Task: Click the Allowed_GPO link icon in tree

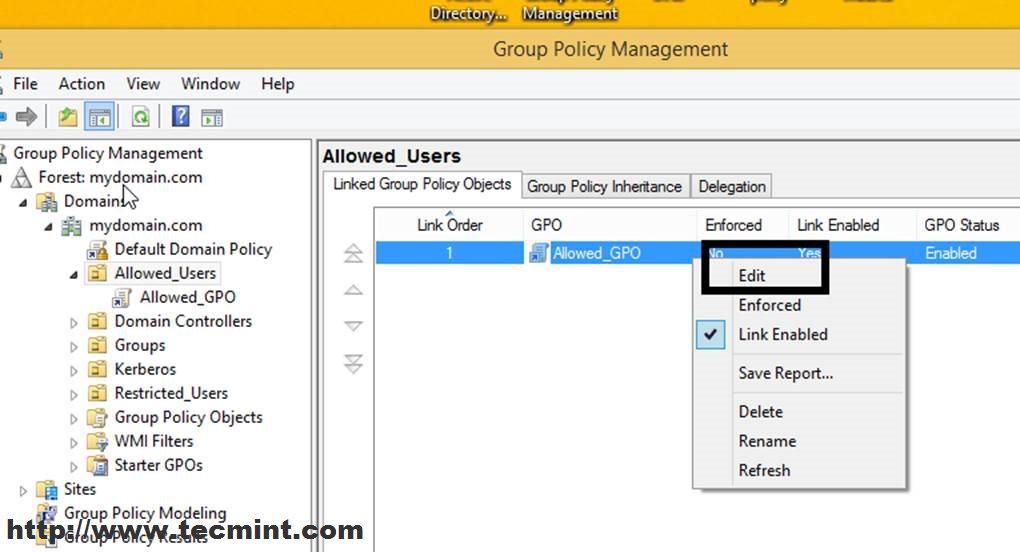Action: click(122, 298)
